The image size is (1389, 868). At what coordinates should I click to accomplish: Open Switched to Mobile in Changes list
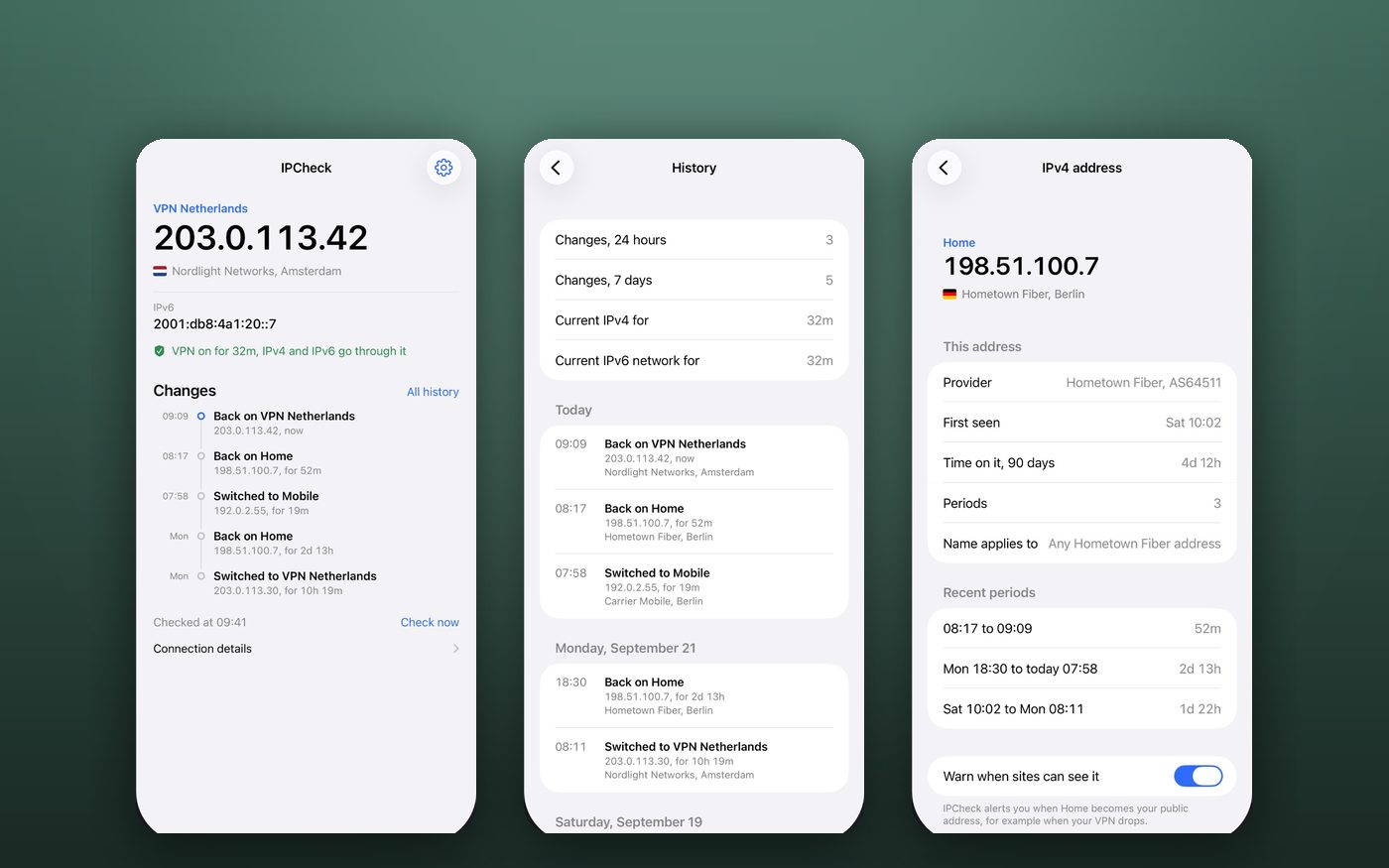pos(307,503)
